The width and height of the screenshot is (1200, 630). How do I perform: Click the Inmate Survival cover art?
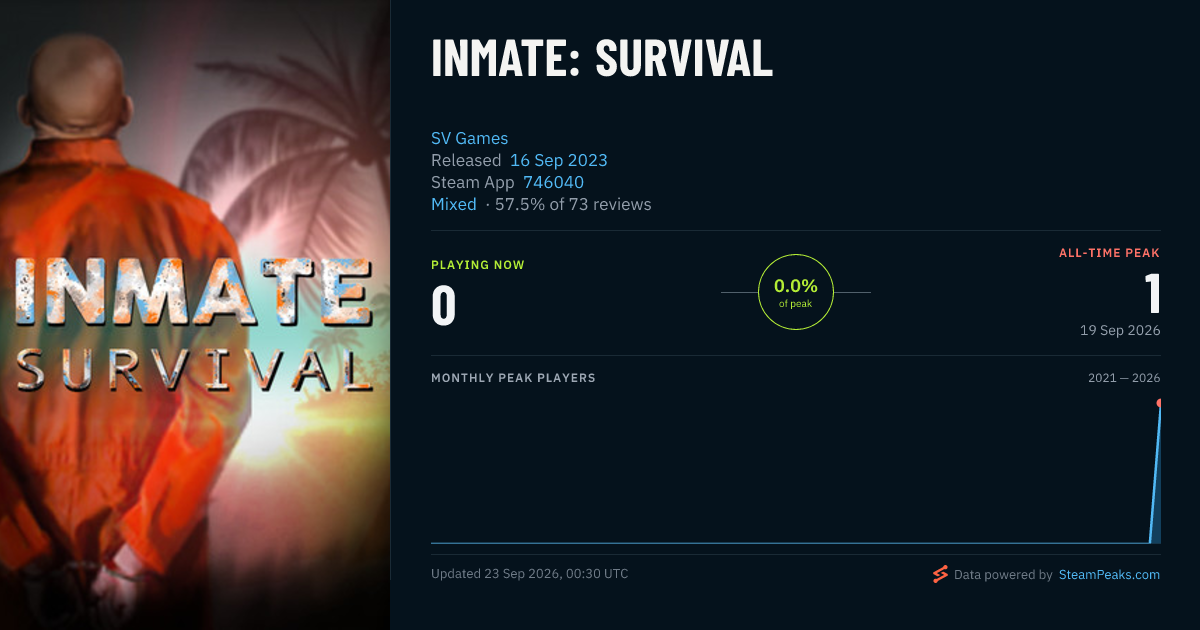(195, 315)
